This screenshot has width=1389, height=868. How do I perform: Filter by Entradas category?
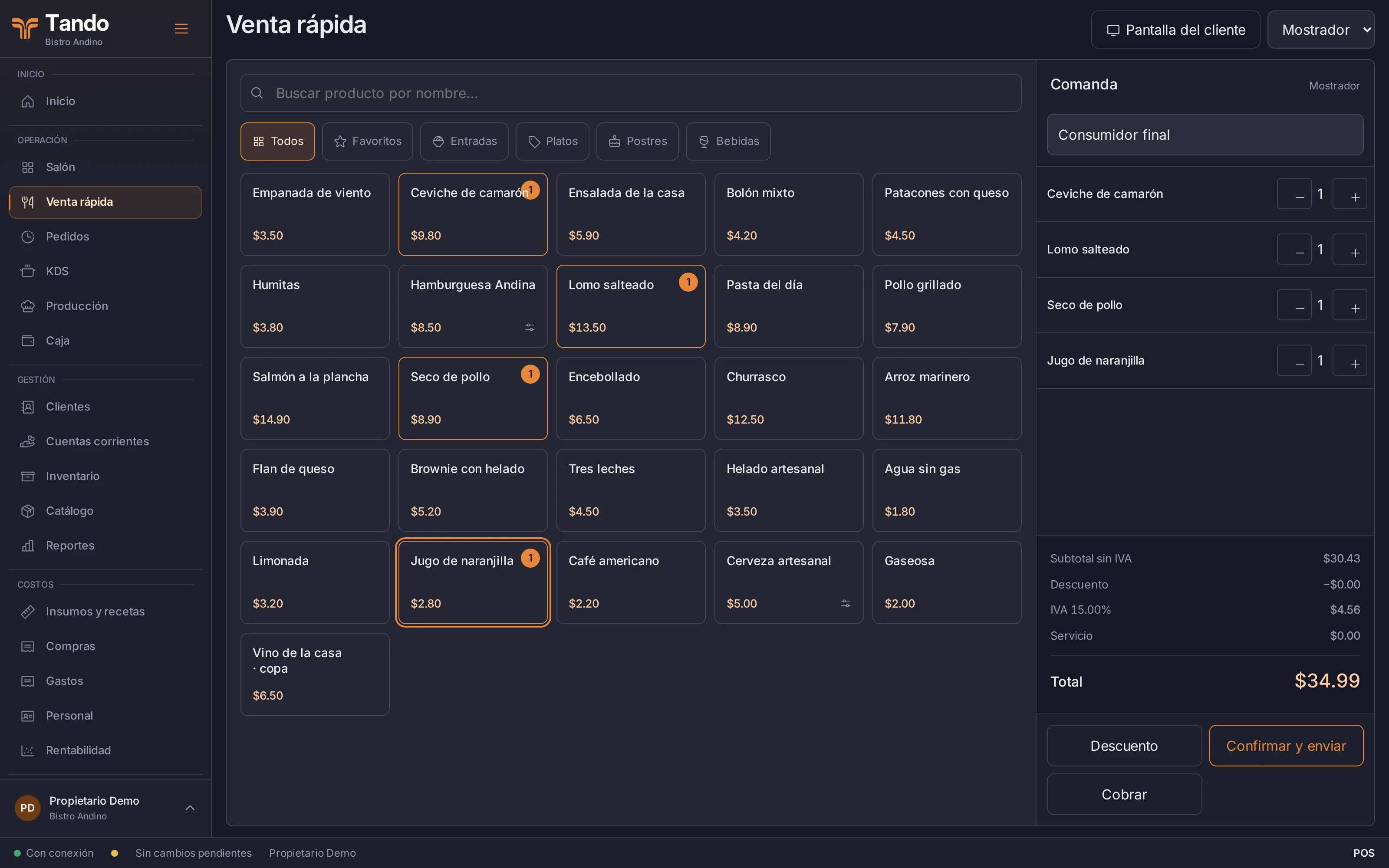coord(464,141)
